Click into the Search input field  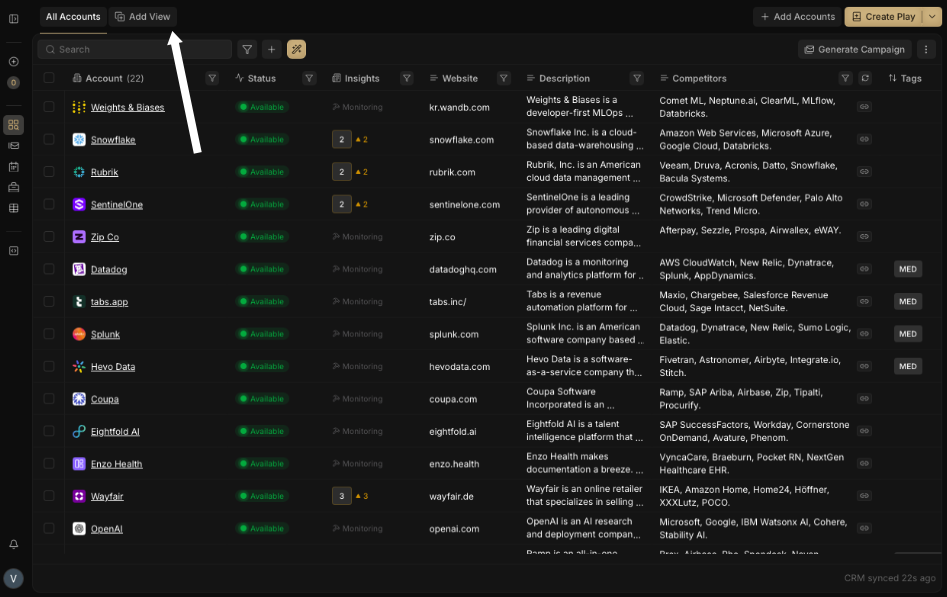140,49
